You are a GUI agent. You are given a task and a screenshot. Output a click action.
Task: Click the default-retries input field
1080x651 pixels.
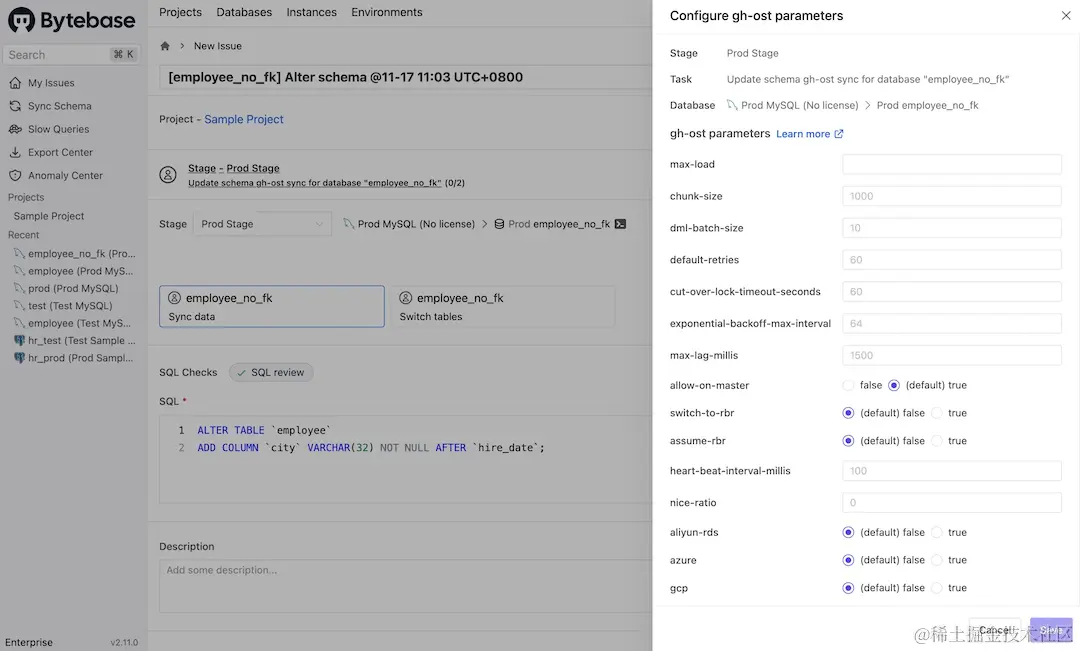(952, 260)
